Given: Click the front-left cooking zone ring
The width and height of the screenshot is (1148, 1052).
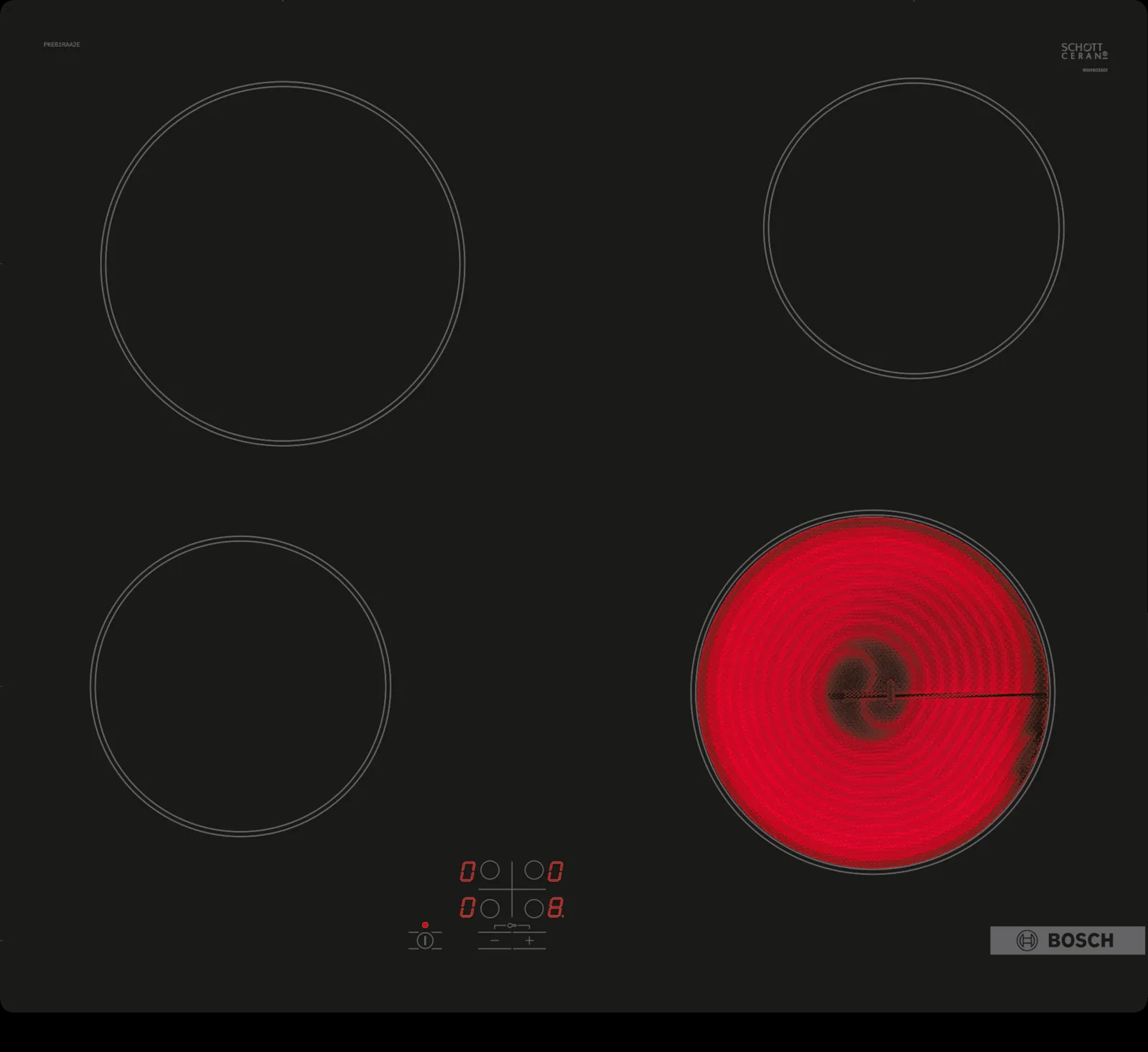Looking at the screenshot, I should click(241, 686).
